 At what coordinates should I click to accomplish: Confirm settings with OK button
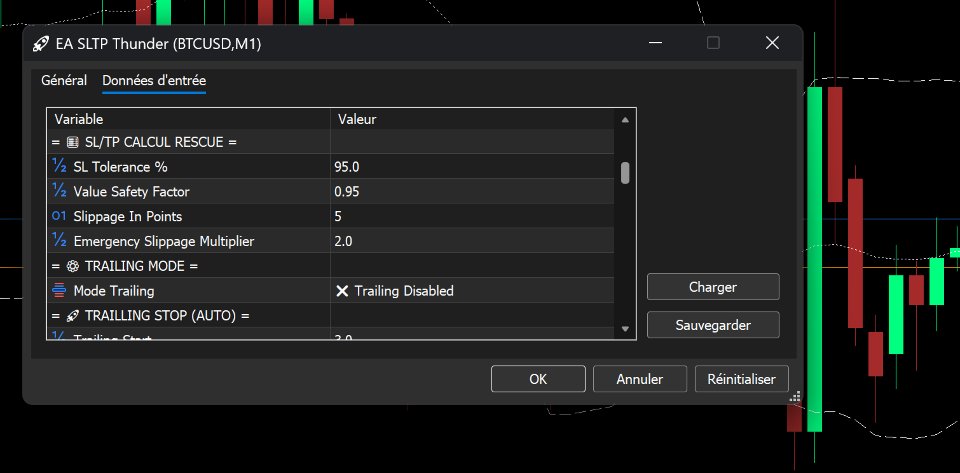(538, 379)
